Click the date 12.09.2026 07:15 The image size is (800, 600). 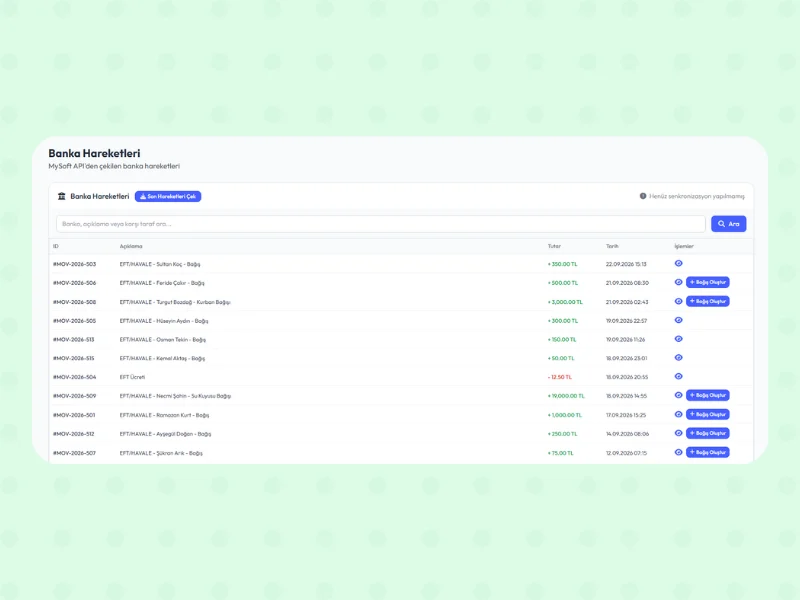[626, 453]
